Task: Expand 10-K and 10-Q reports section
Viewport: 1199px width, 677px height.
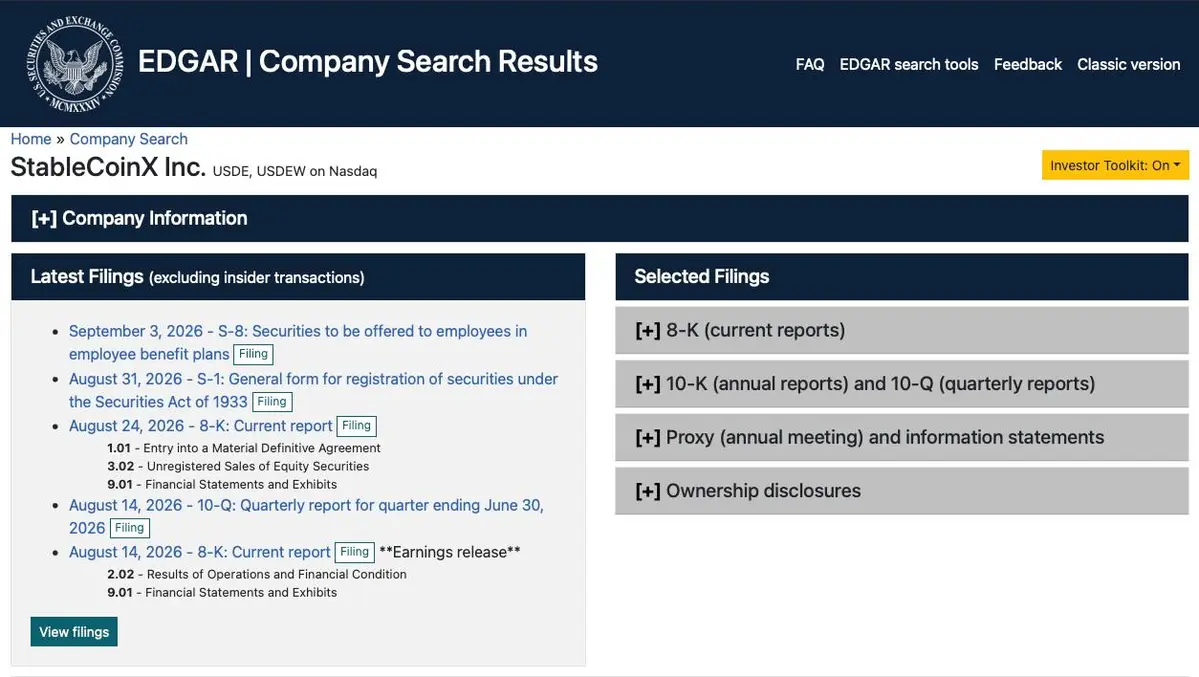Action: [902, 384]
